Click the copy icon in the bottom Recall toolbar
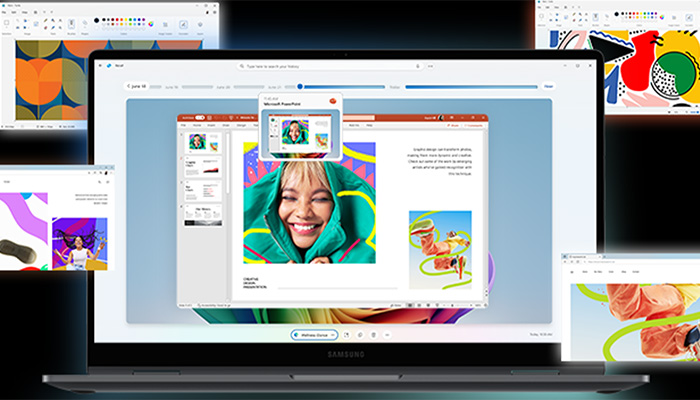Viewport: 700px width, 400px height. tap(360, 335)
